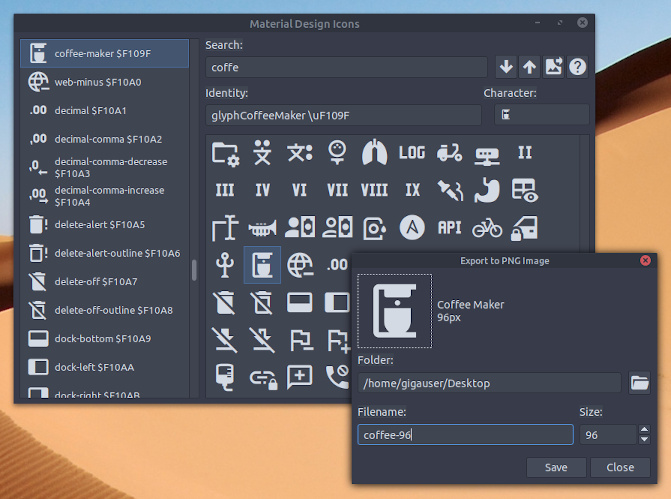Select the circled A Ansible icon

click(x=412, y=227)
